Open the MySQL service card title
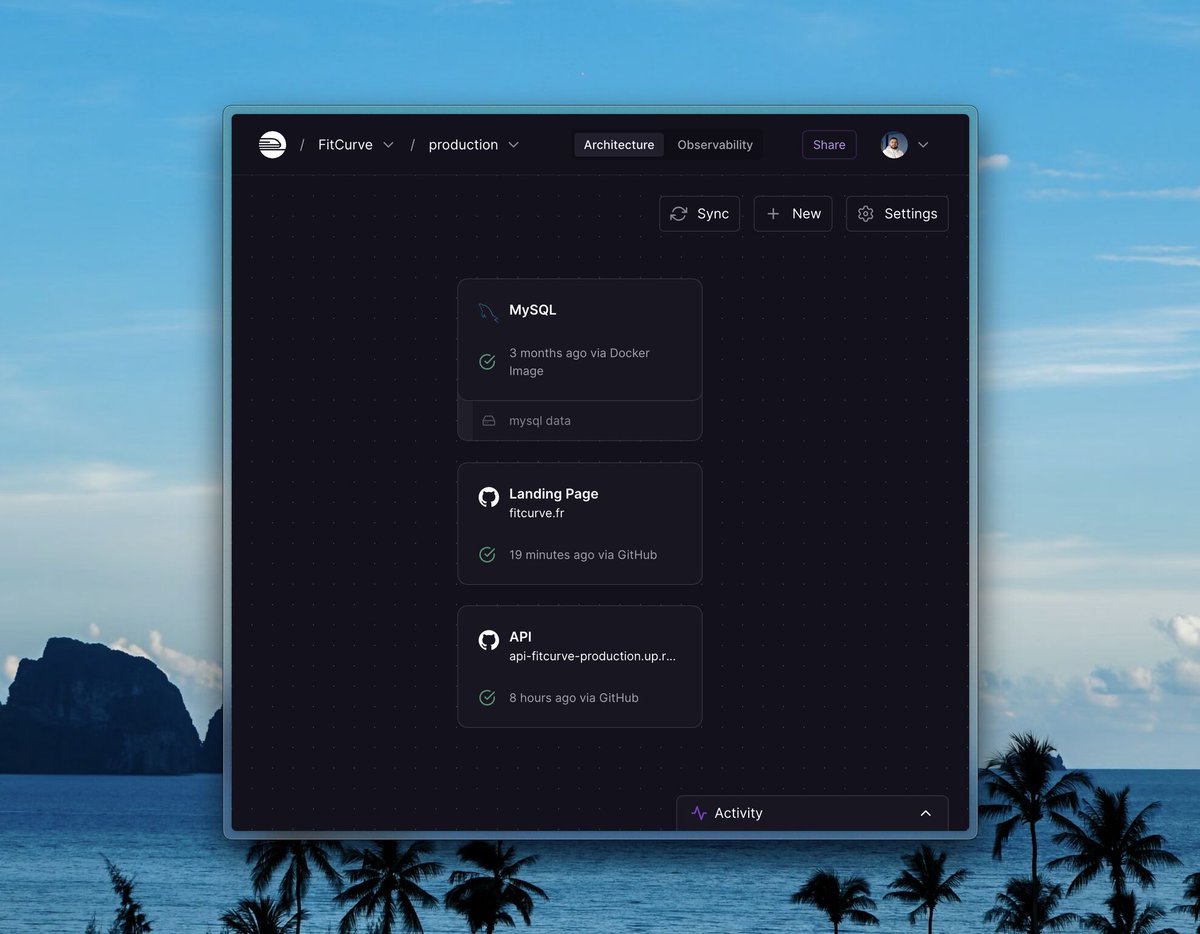This screenshot has width=1200, height=934. [x=532, y=310]
